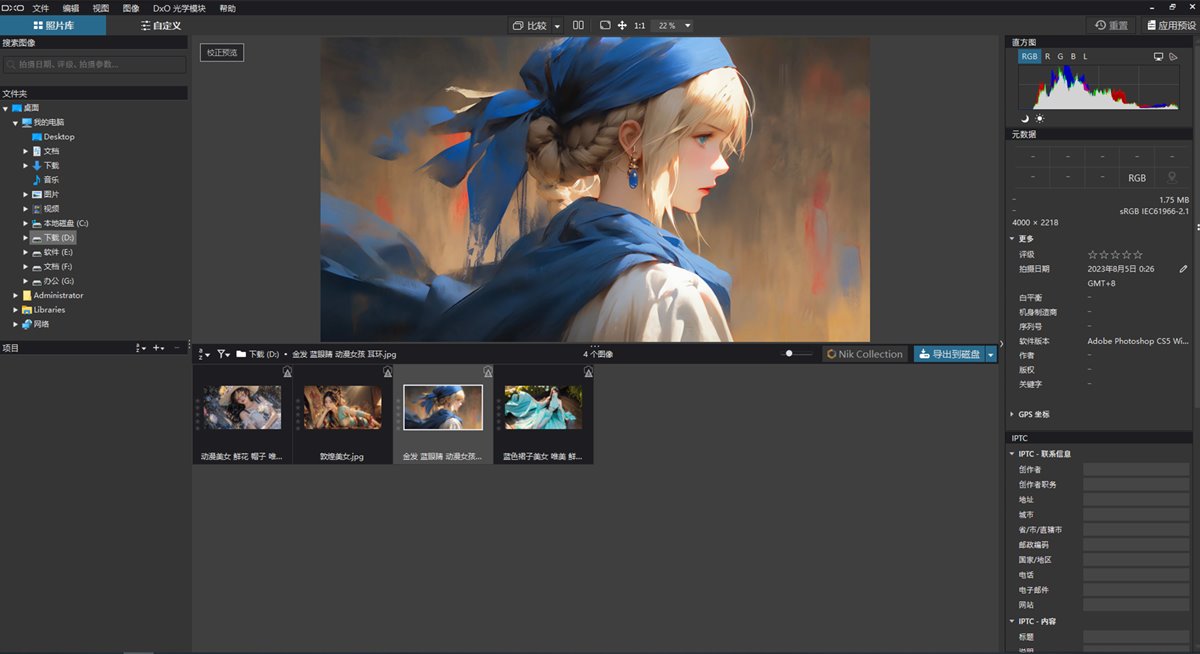Select the RGB histogram channel
This screenshot has height=654, width=1200.
[x=1029, y=57]
